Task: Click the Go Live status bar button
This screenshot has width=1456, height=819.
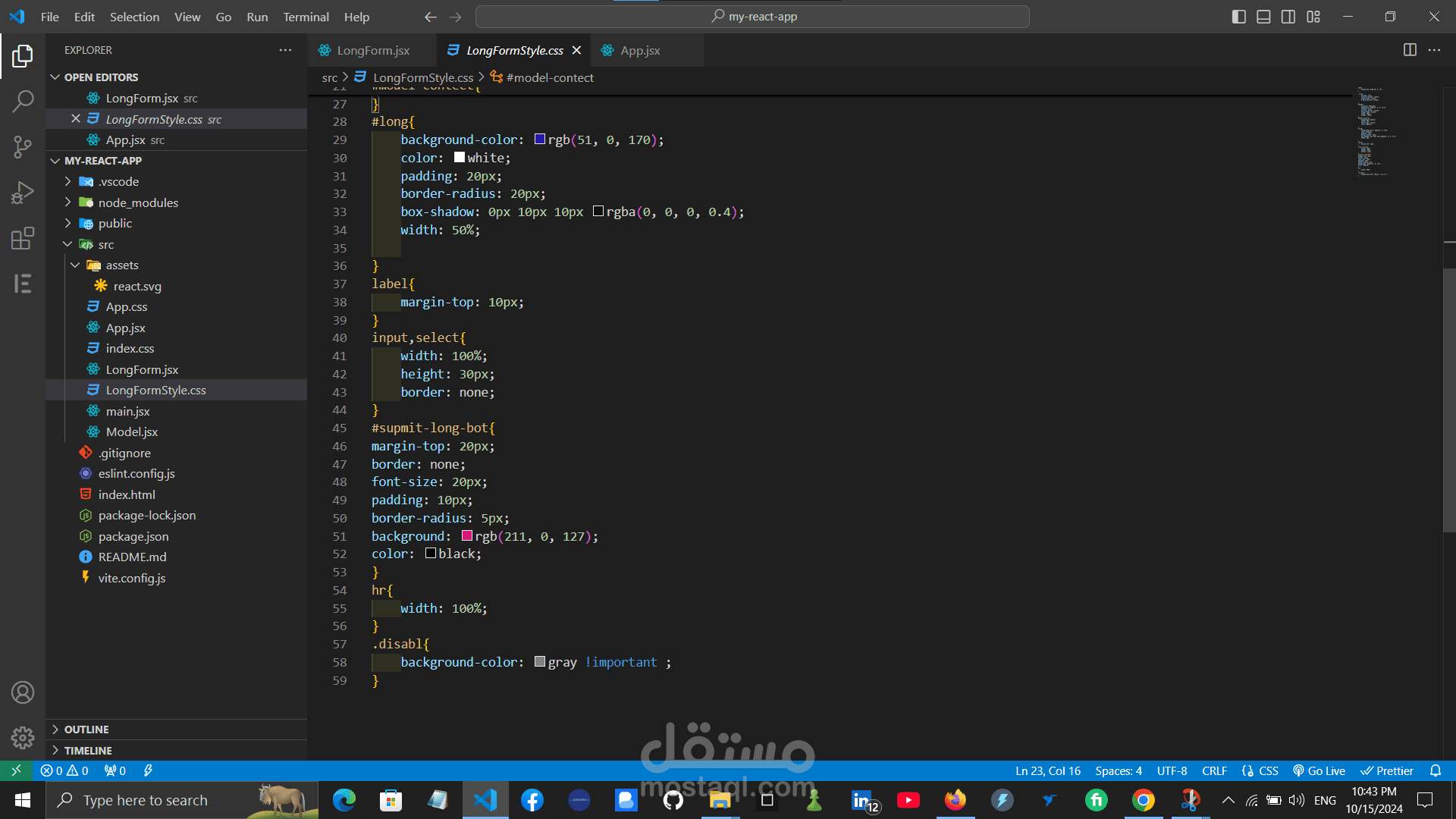Action: 1319,770
